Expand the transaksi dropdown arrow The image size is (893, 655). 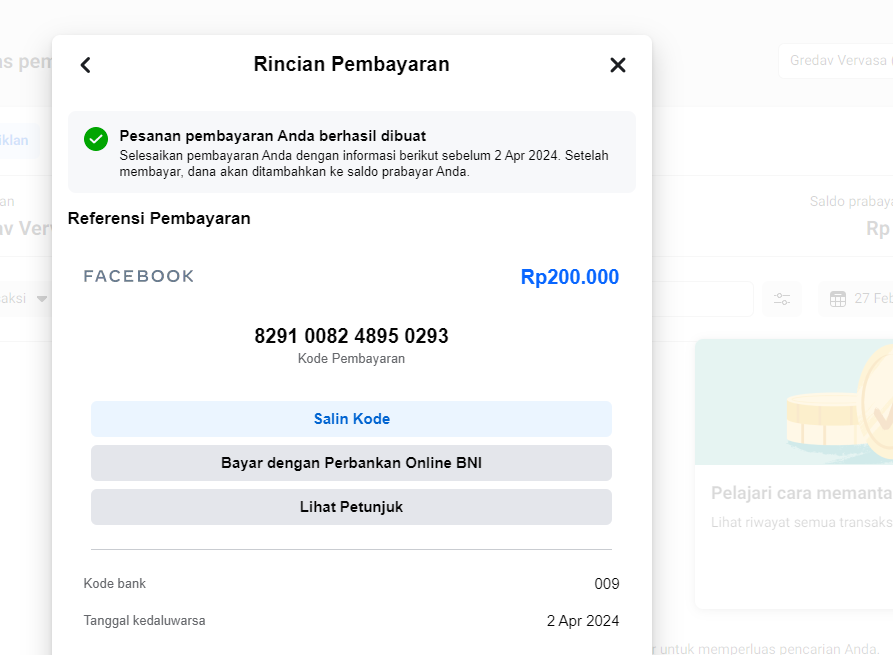[x=42, y=299]
